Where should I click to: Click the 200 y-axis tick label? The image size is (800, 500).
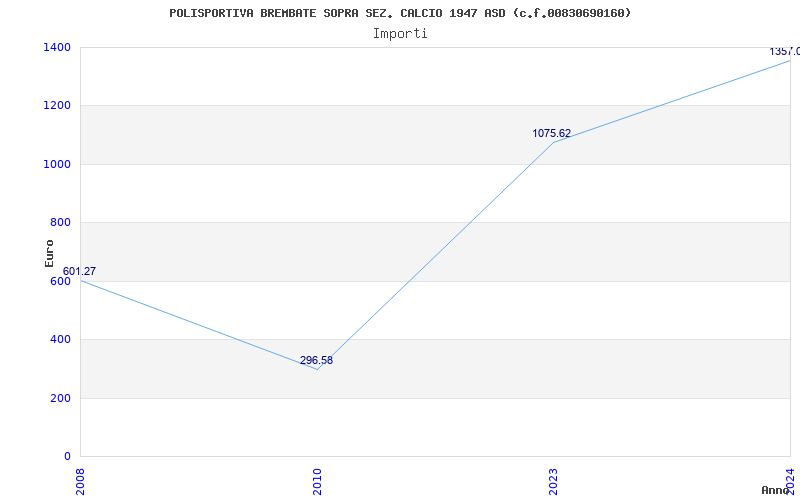coord(60,398)
